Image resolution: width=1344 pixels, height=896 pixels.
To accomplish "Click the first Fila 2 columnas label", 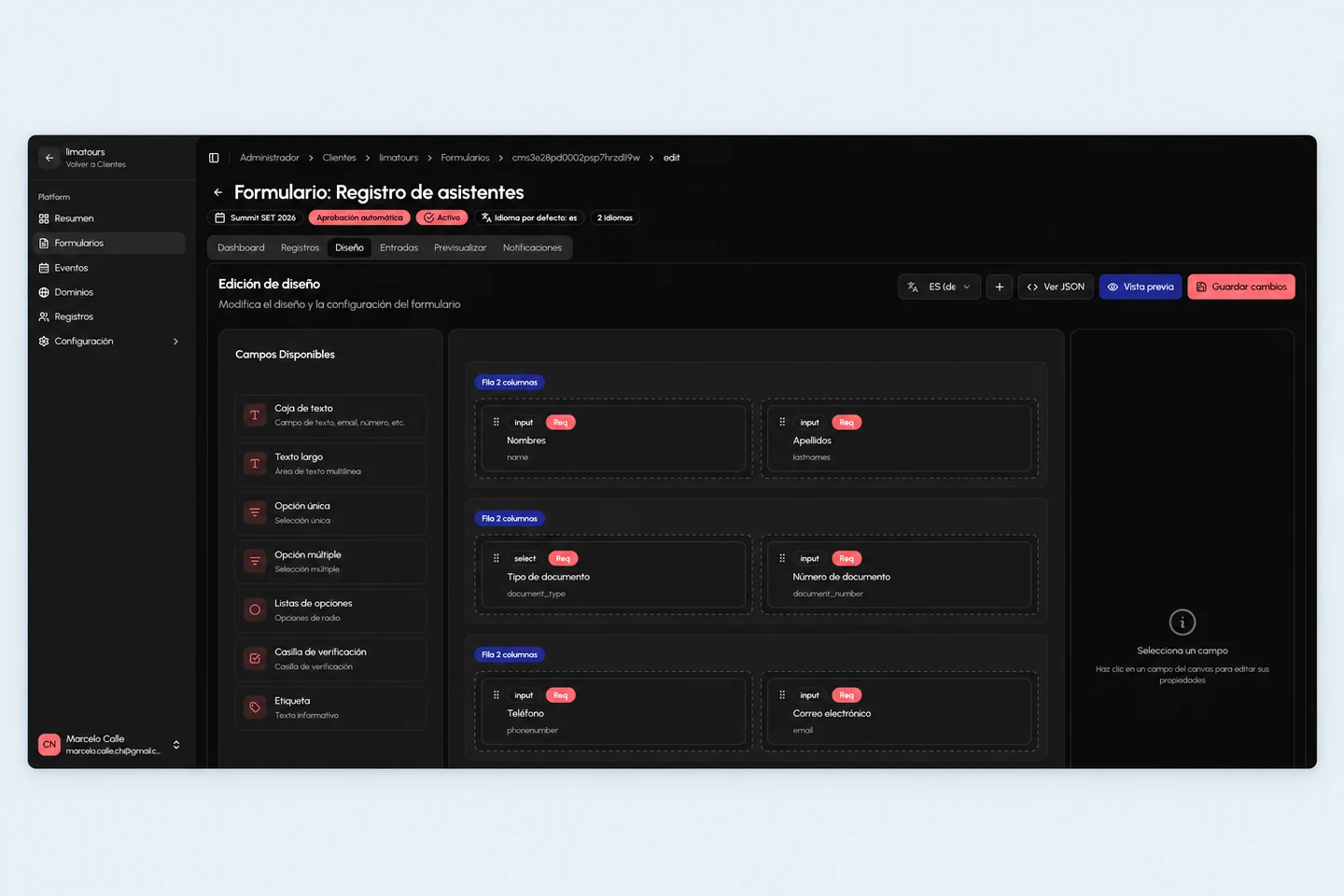I will 510,383.
